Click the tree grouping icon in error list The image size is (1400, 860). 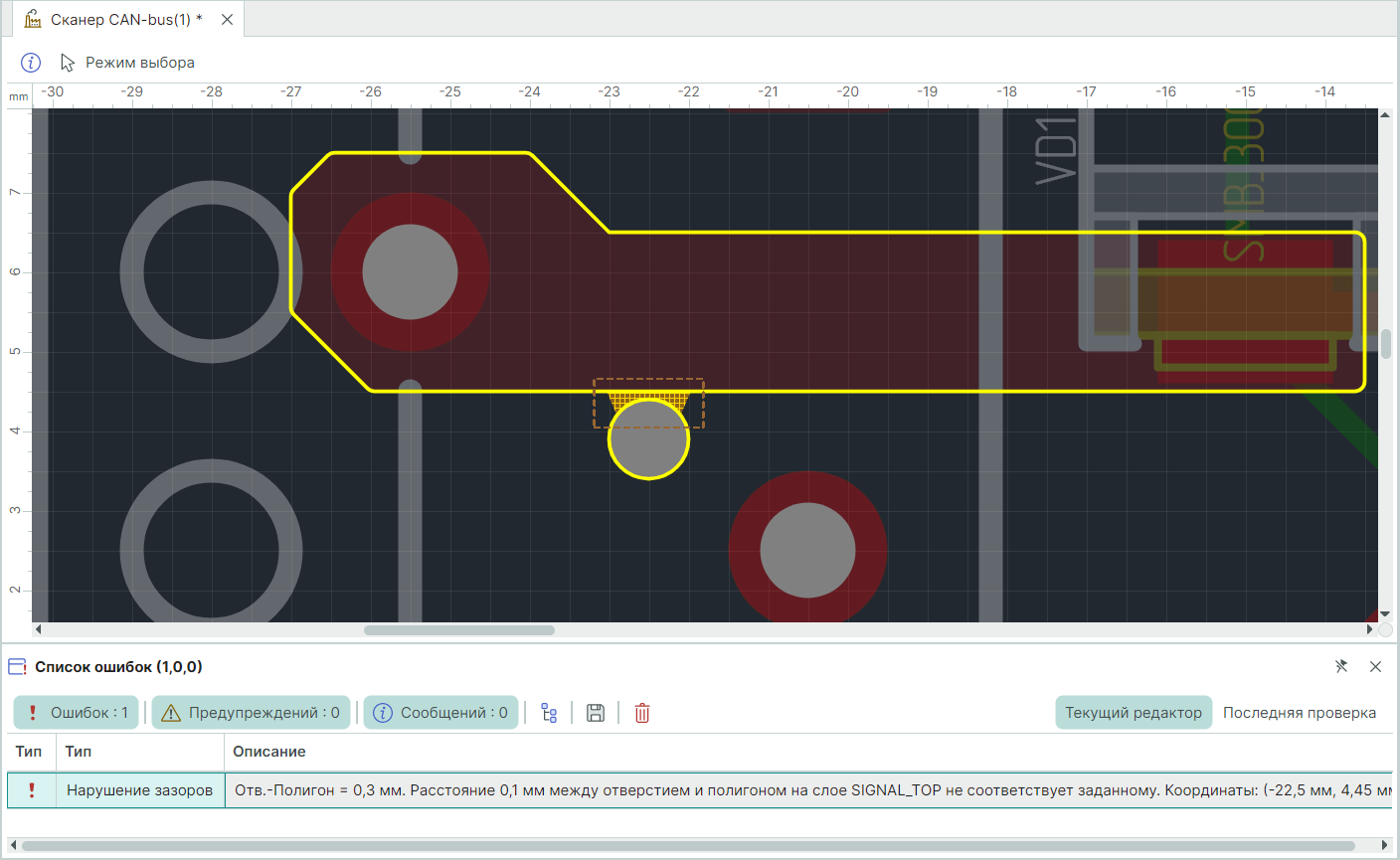[549, 713]
